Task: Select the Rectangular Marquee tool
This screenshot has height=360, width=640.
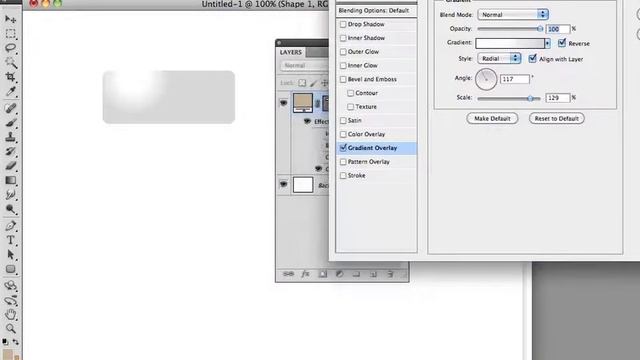Action: coord(11,33)
